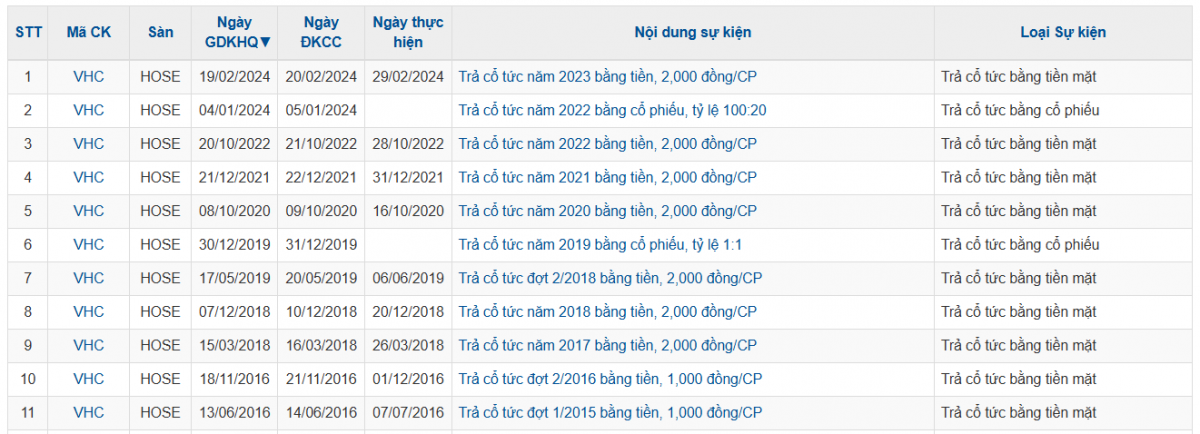Click the Nội dung sự kiện header
Viewport: 1200px width, 434px height.
692,32
